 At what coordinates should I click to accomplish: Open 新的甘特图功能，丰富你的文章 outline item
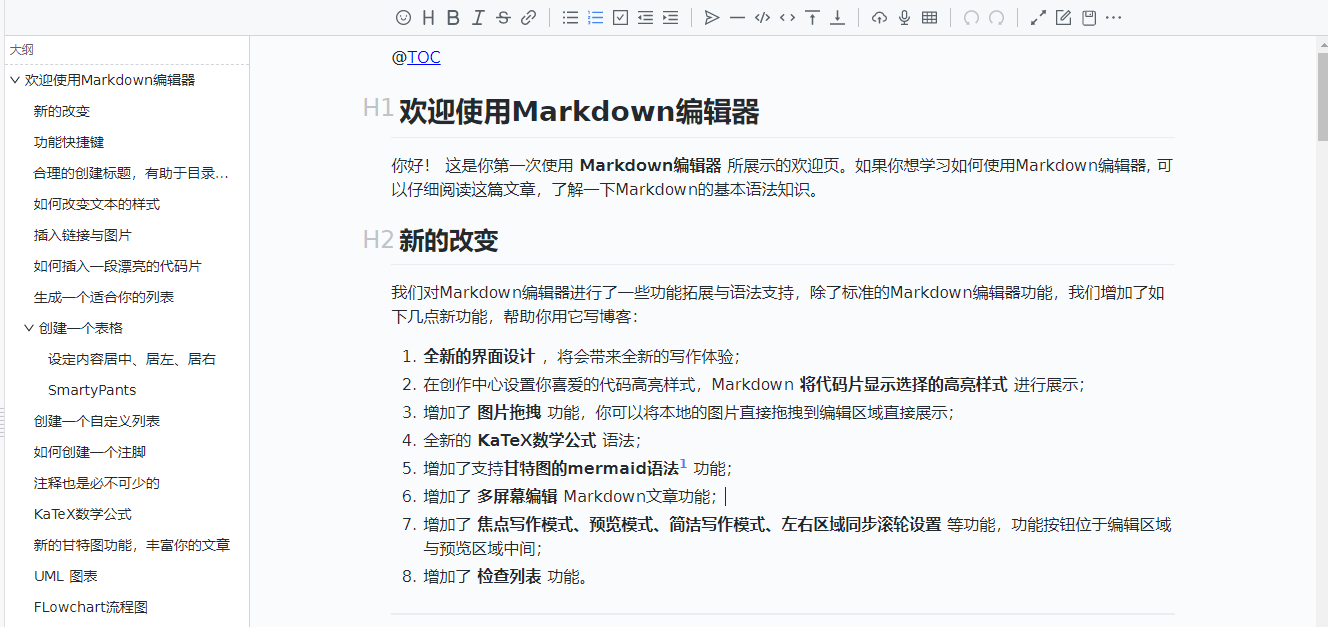(x=132, y=545)
